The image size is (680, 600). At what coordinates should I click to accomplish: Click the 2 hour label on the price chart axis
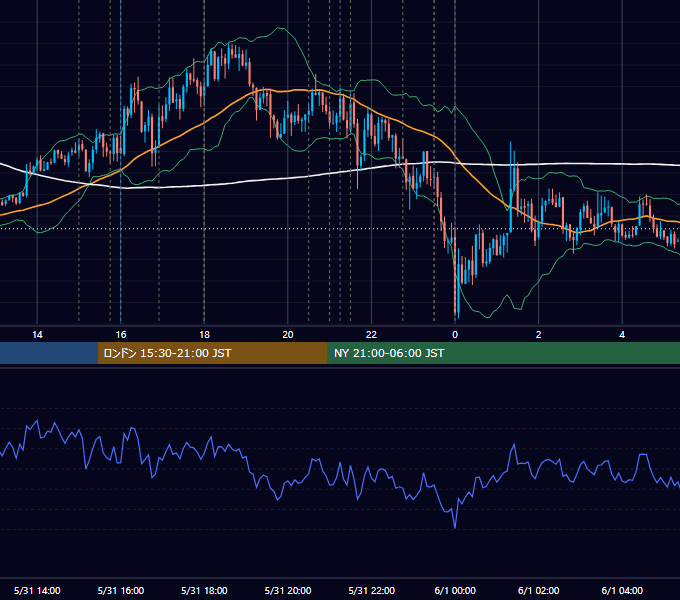(x=539, y=335)
